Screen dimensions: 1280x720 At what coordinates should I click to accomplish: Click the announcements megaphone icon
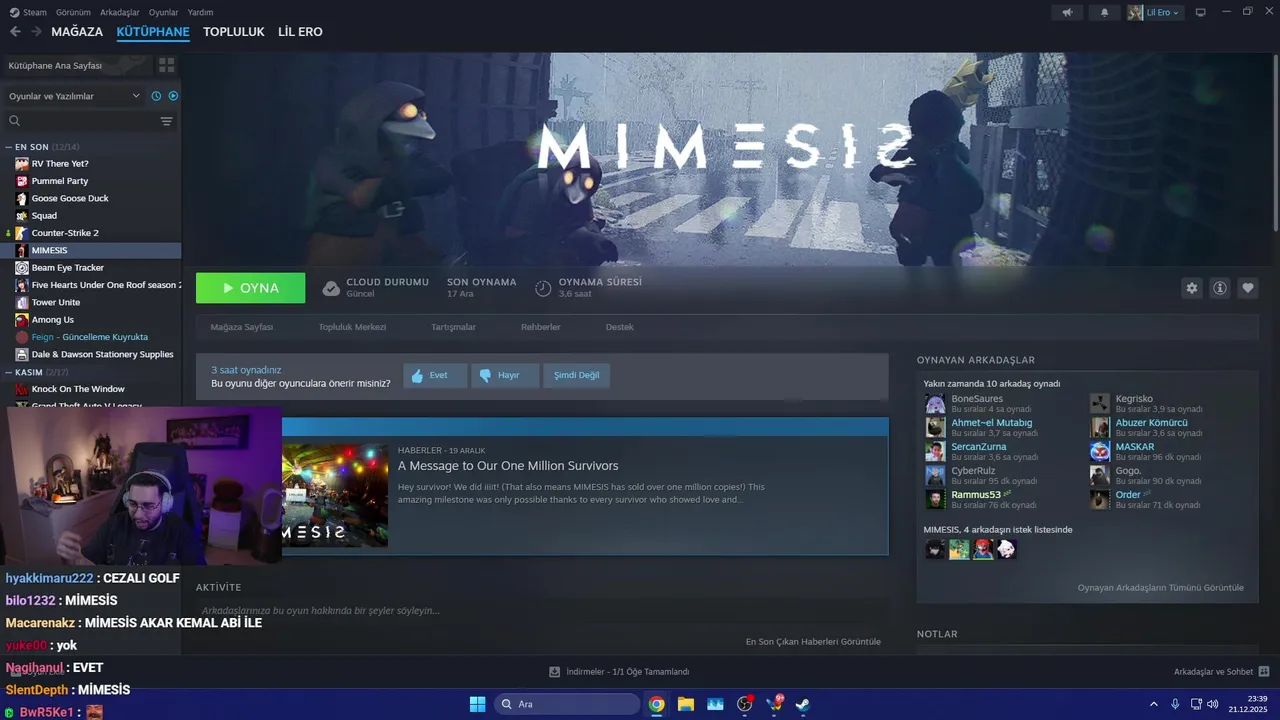pos(1068,12)
